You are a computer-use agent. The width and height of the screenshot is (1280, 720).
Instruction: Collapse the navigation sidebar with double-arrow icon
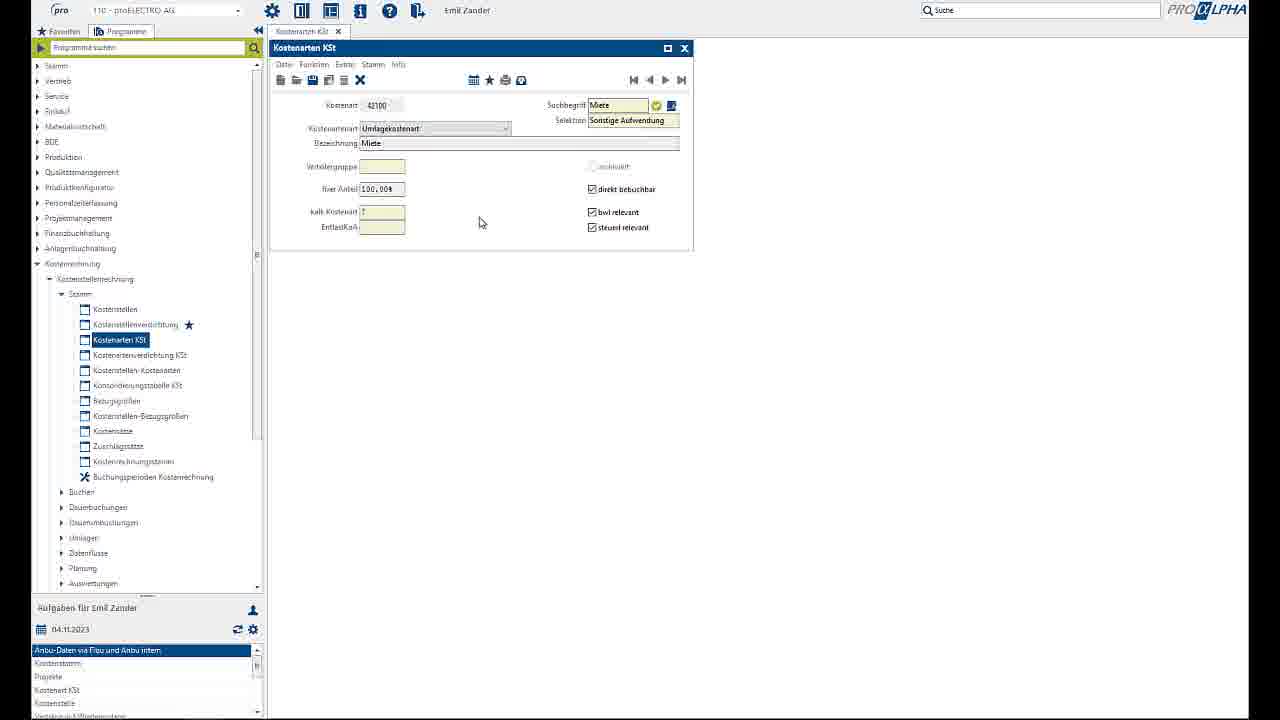click(258, 31)
